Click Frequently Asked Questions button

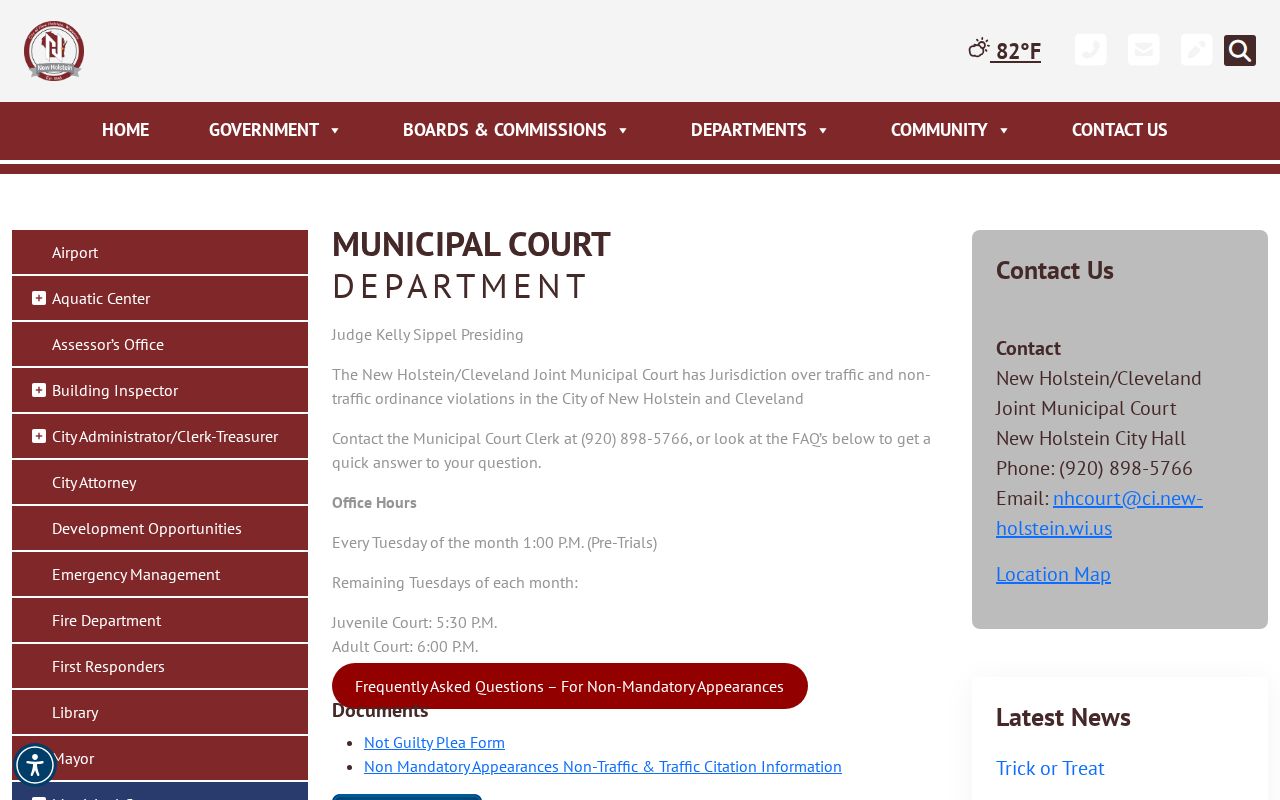click(x=570, y=686)
